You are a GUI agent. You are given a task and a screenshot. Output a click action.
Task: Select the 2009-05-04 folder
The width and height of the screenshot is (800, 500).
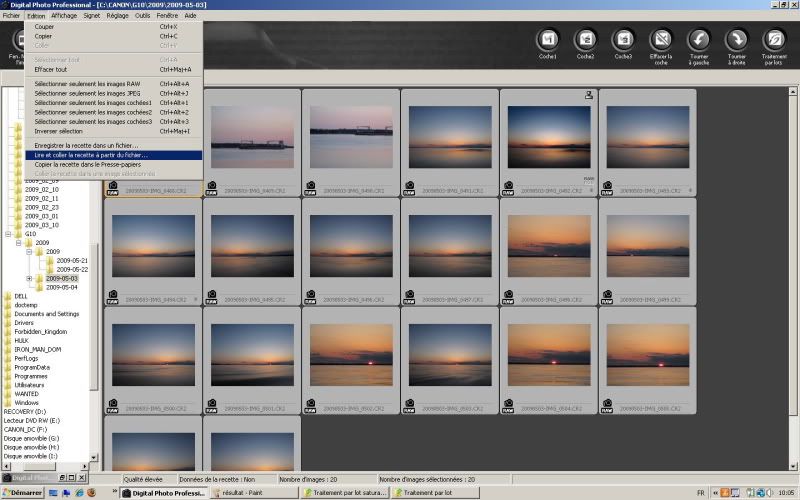click(x=62, y=287)
